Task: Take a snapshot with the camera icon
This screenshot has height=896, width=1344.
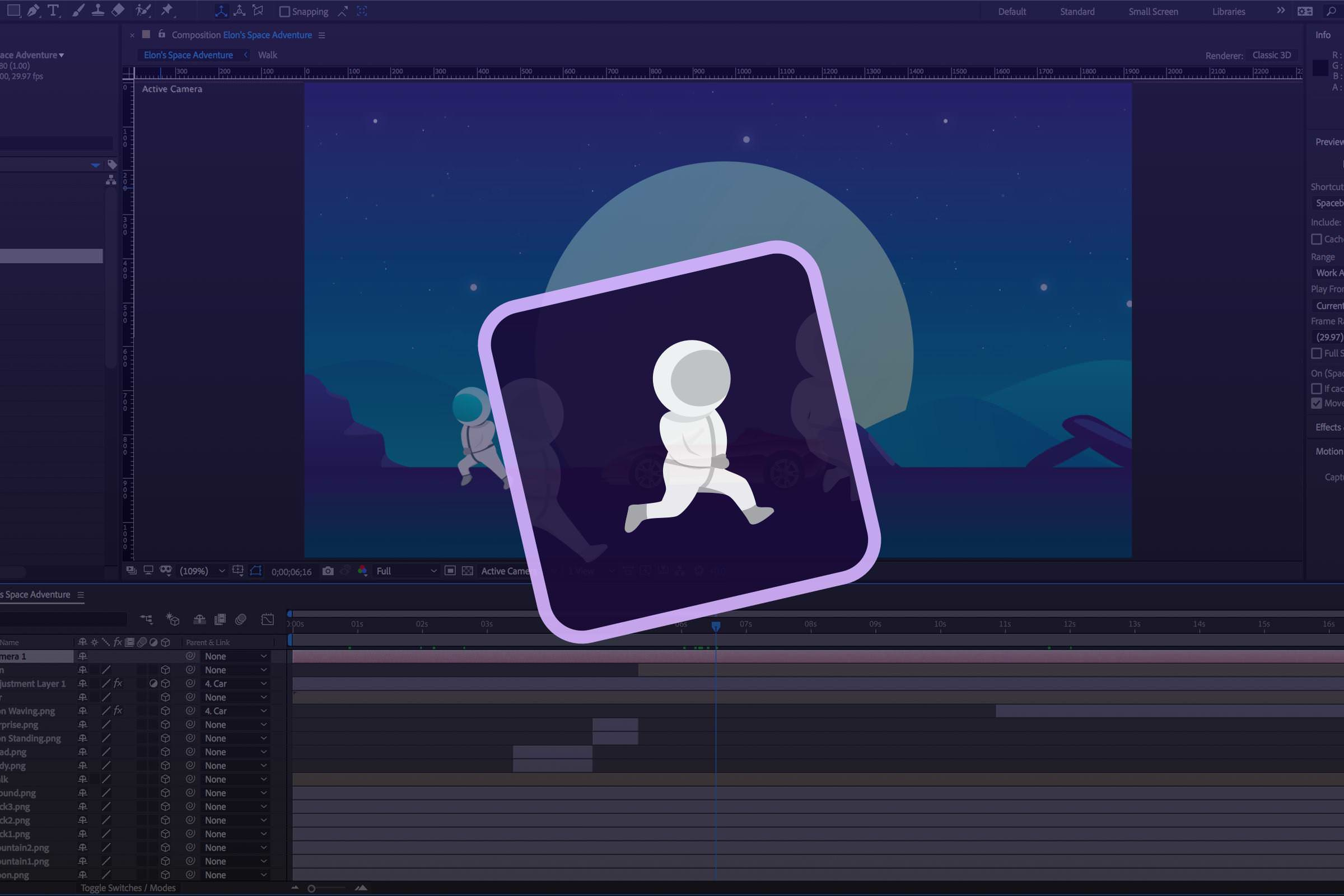Action: [x=328, y=571]
